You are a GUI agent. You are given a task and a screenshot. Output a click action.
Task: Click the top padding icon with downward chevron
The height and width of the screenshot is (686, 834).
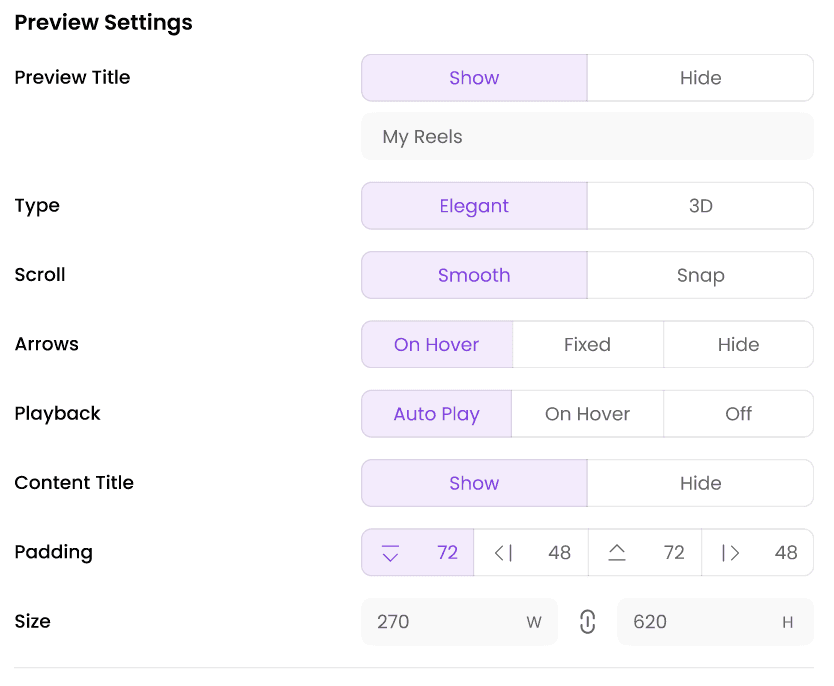[x=390, y=553]
